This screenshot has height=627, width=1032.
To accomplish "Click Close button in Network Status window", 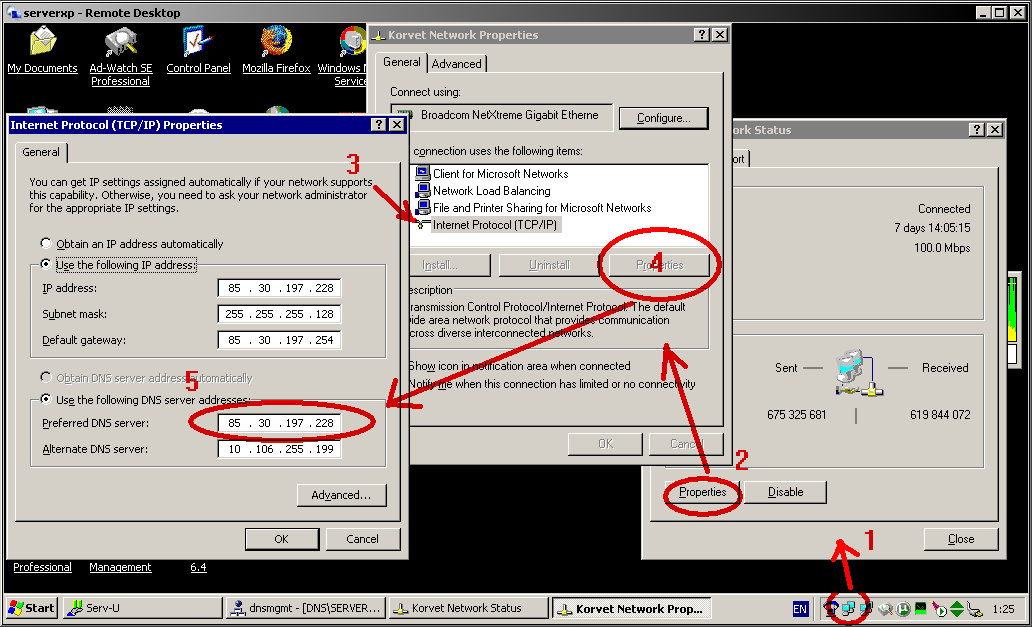I will point(961,539).
